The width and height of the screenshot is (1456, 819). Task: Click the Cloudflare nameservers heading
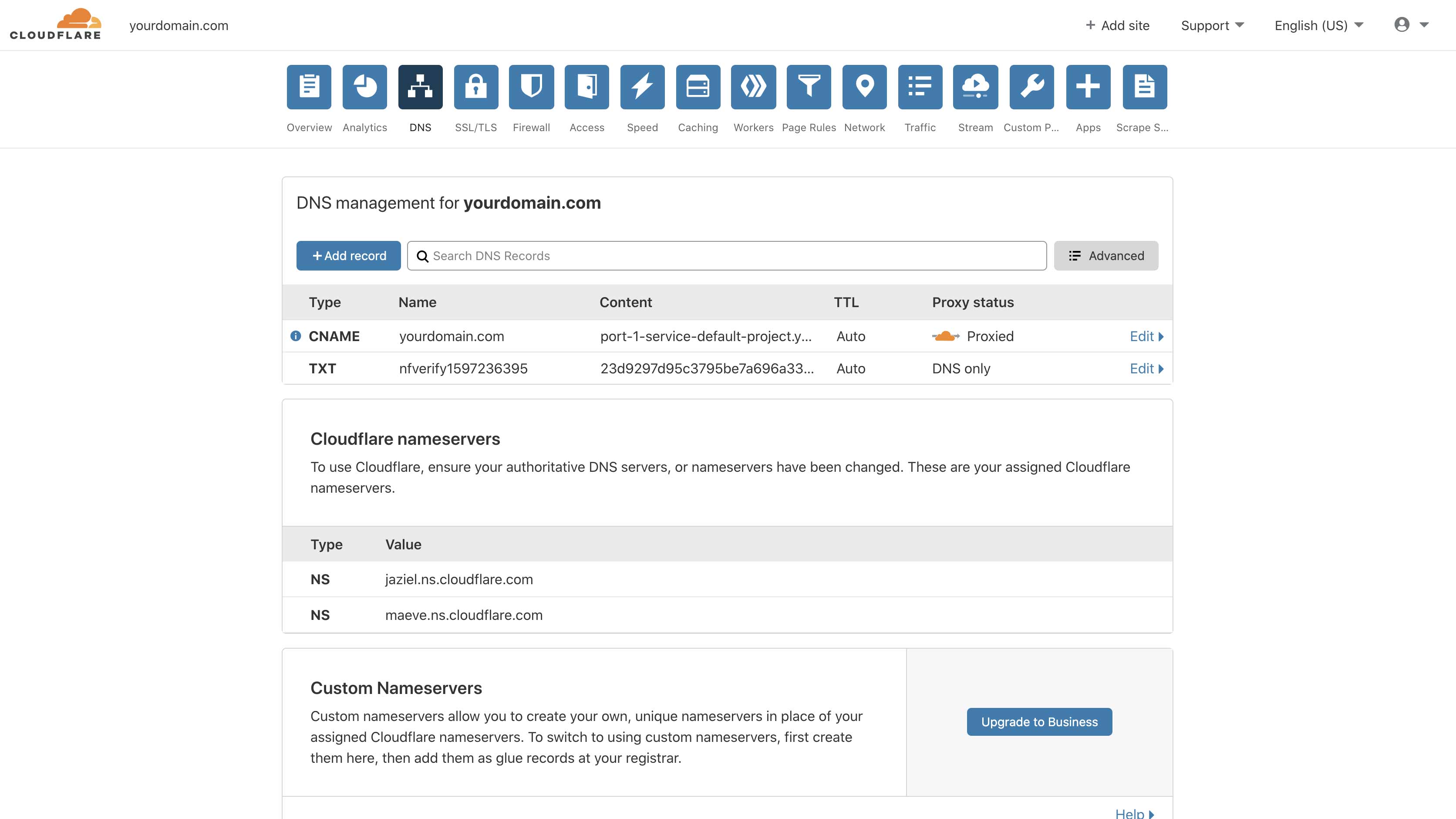coord(405,439)
